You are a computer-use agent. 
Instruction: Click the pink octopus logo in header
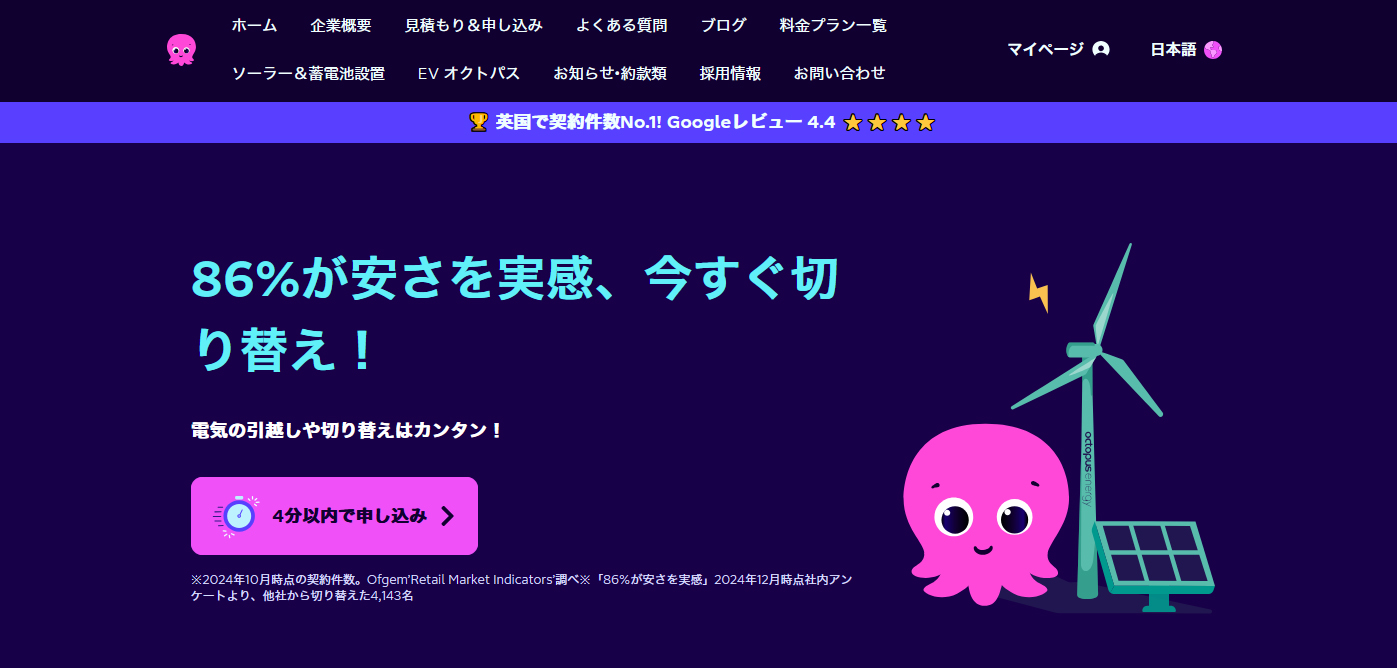pos(182,49)
